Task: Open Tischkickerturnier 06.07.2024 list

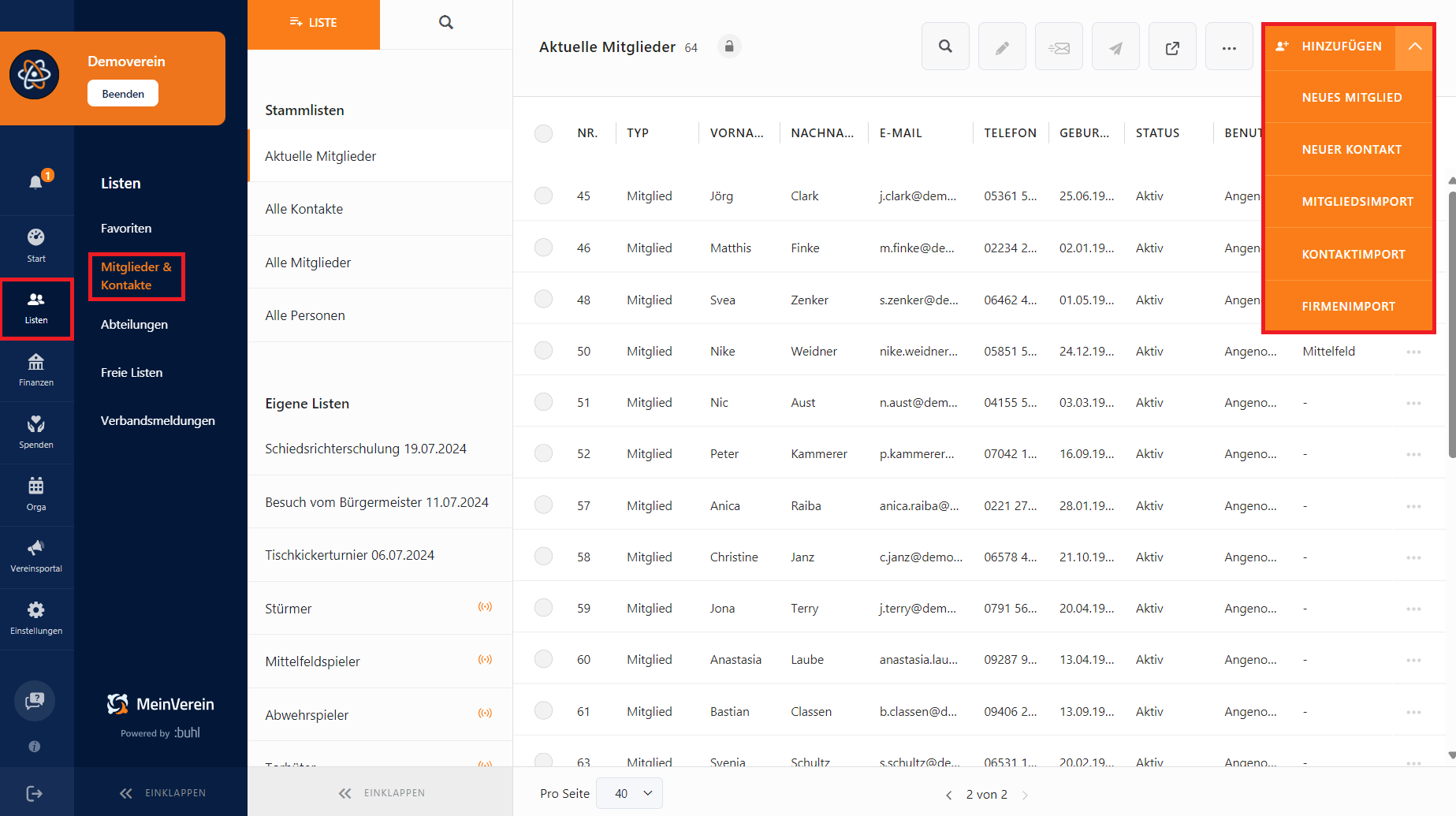Action: click(380, 555)
